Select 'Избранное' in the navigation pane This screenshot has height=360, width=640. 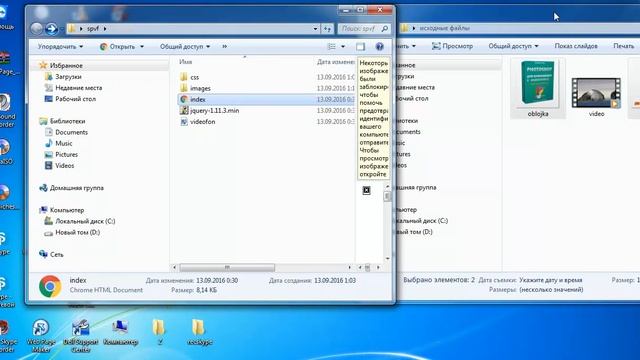point(66,65)
